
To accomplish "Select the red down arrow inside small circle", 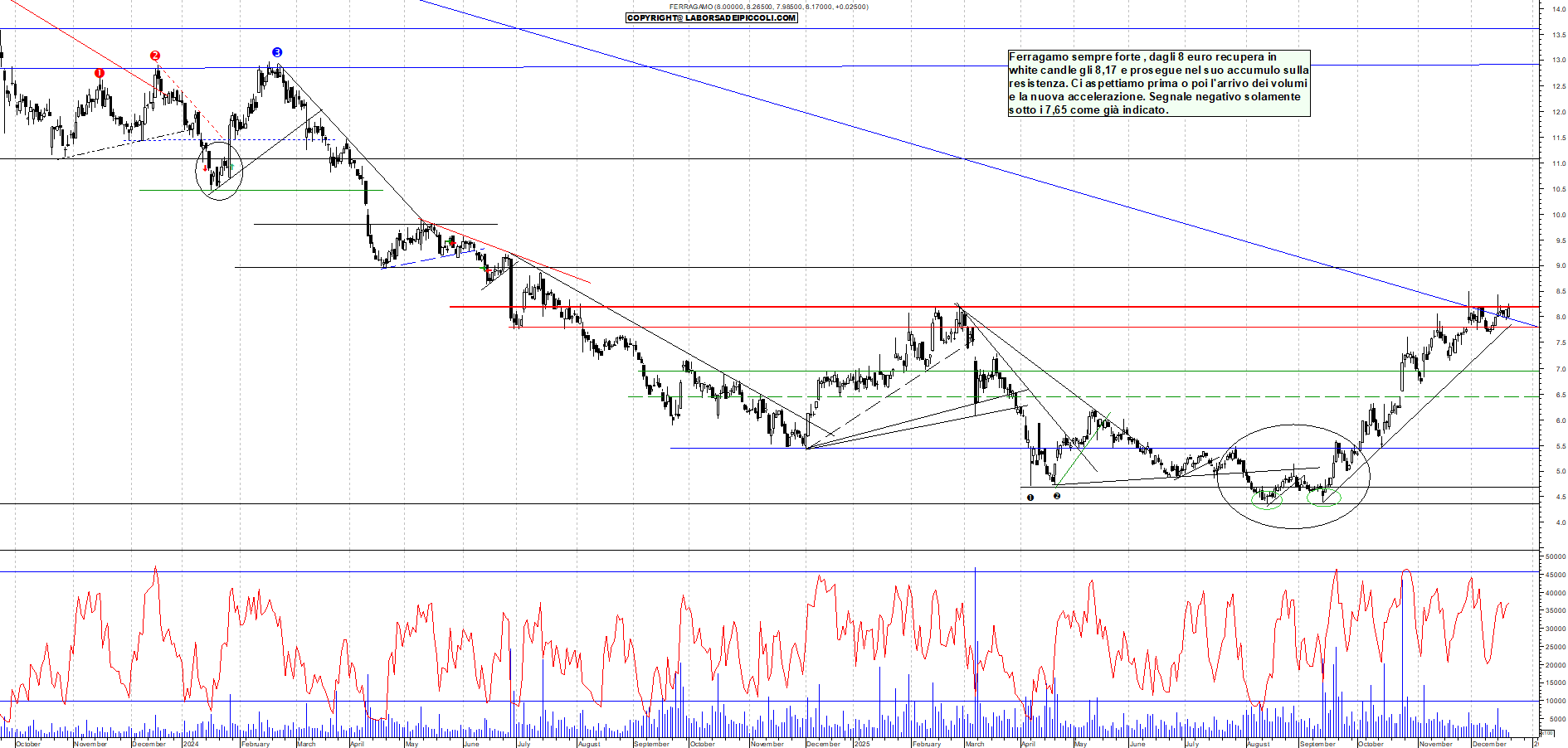I will 206,168.
